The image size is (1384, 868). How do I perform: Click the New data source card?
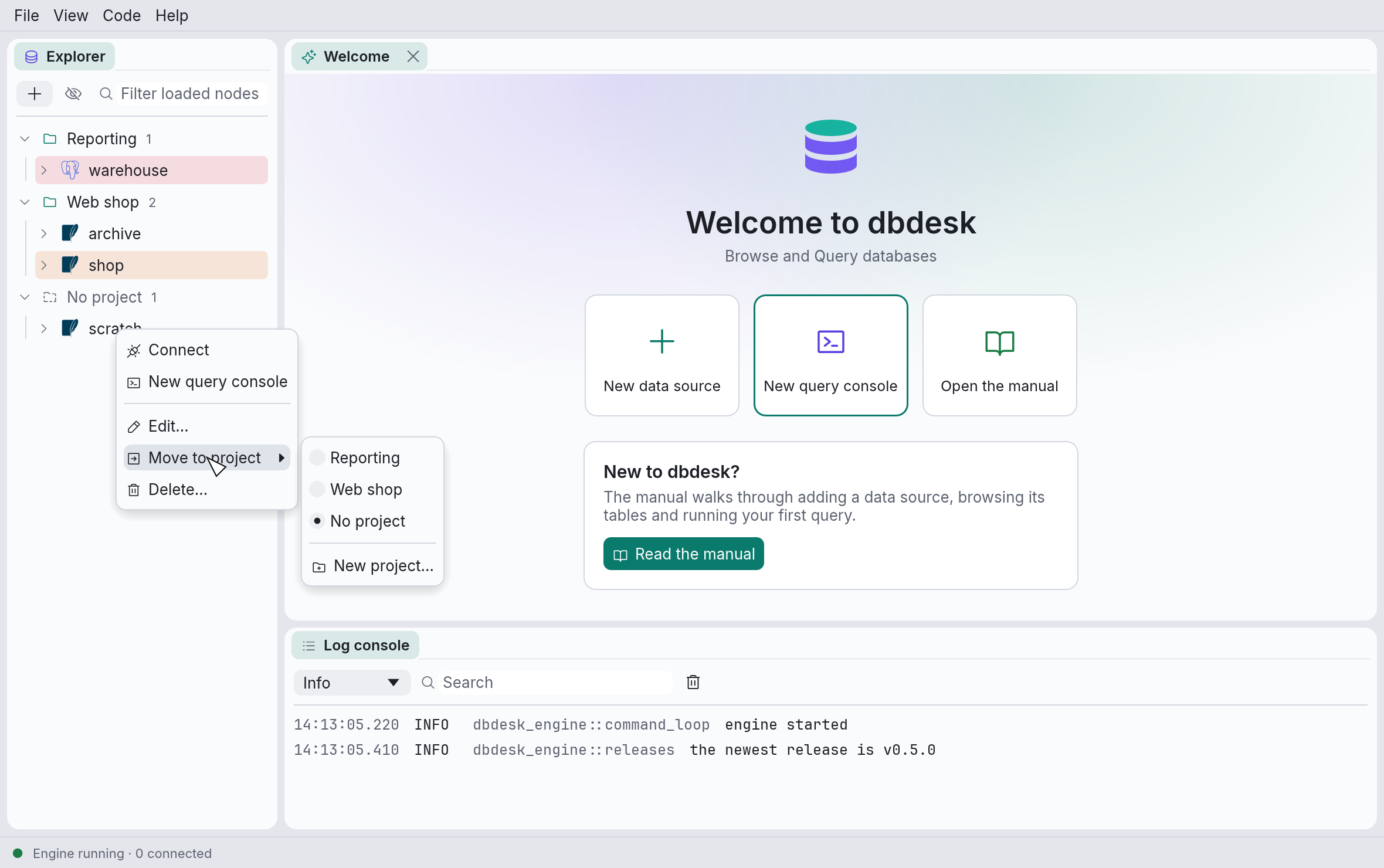(x=662, y=355)
